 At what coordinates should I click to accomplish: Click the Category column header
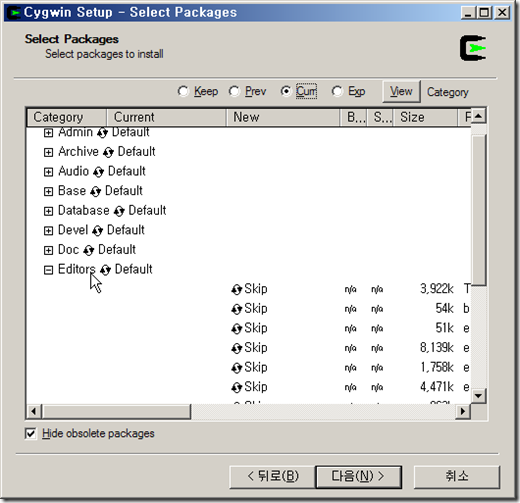pos(67,117)
